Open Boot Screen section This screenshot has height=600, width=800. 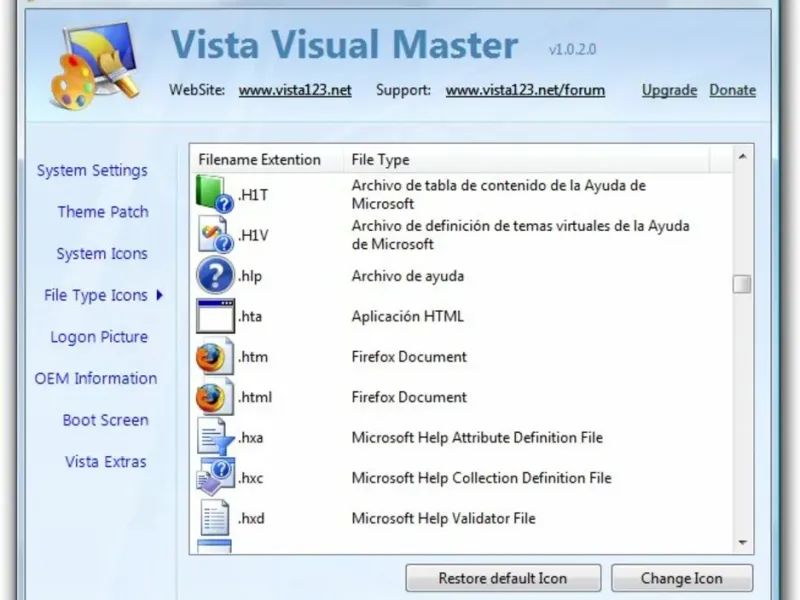click(106, 420)
